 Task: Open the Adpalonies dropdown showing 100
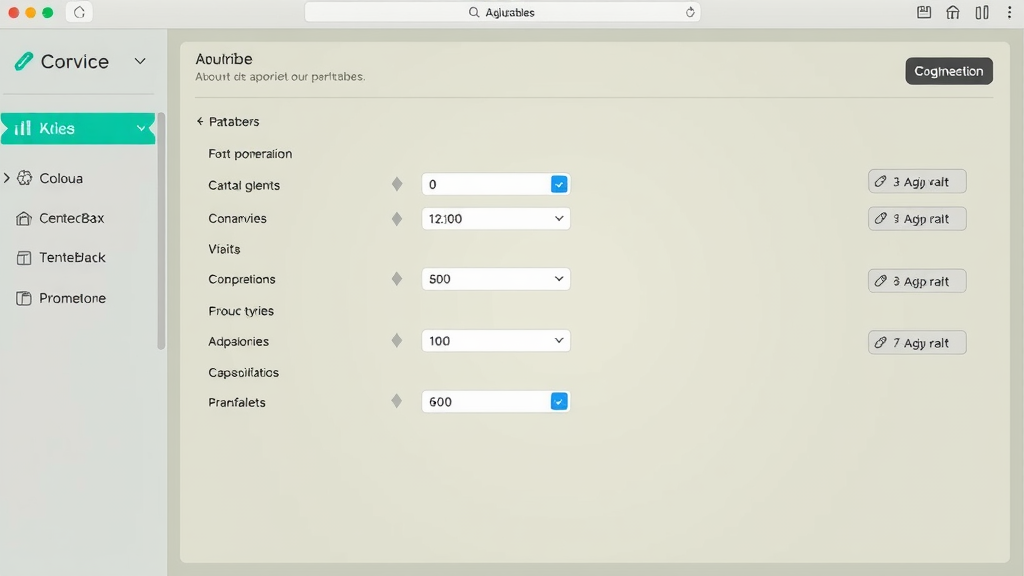coord(496,341)
